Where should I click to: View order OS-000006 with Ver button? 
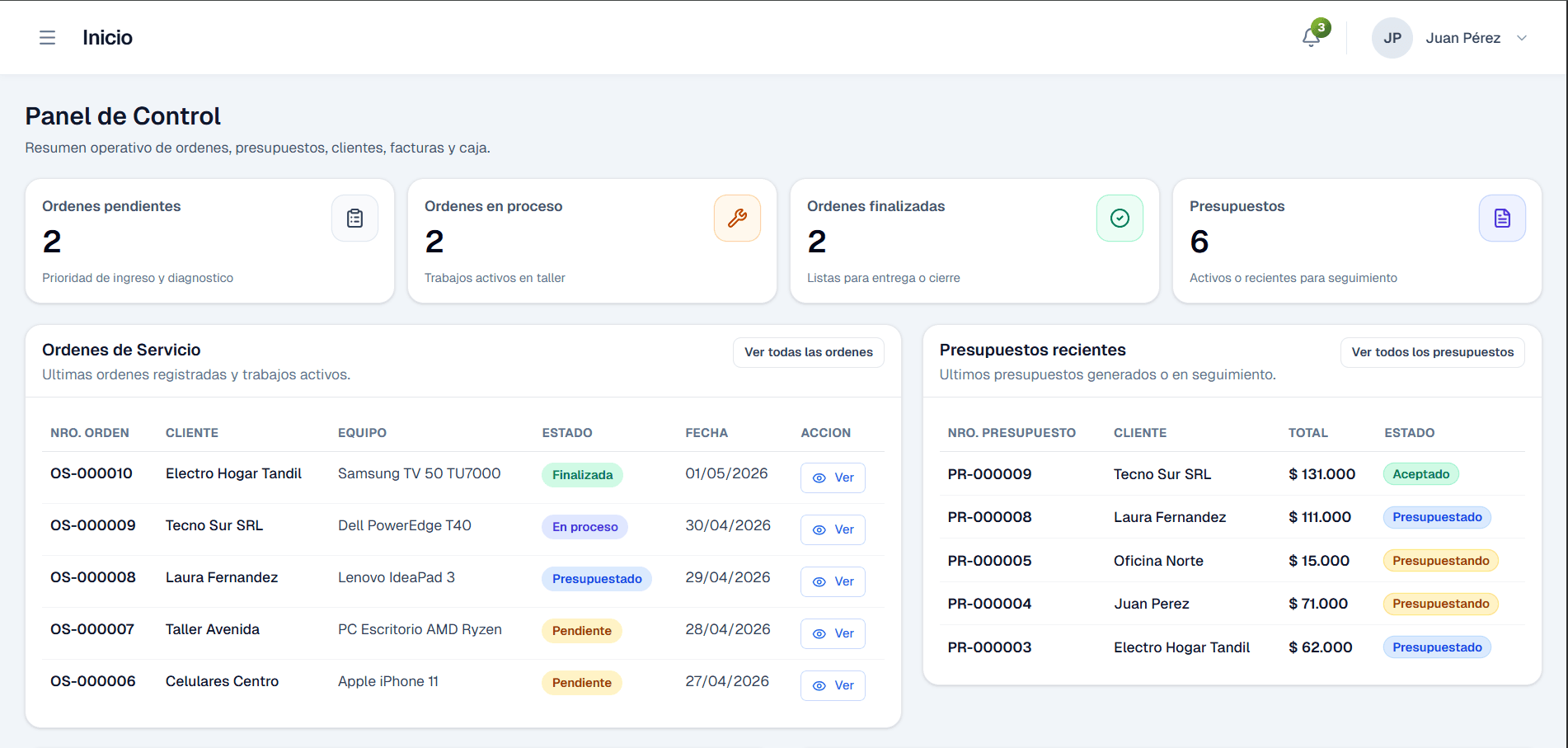833,685
